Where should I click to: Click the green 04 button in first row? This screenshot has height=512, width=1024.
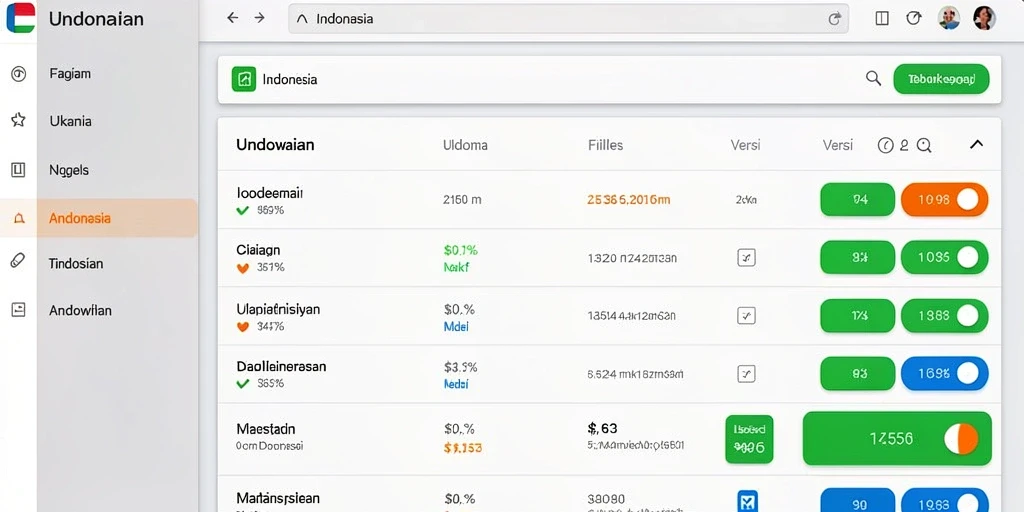point(857,200)
